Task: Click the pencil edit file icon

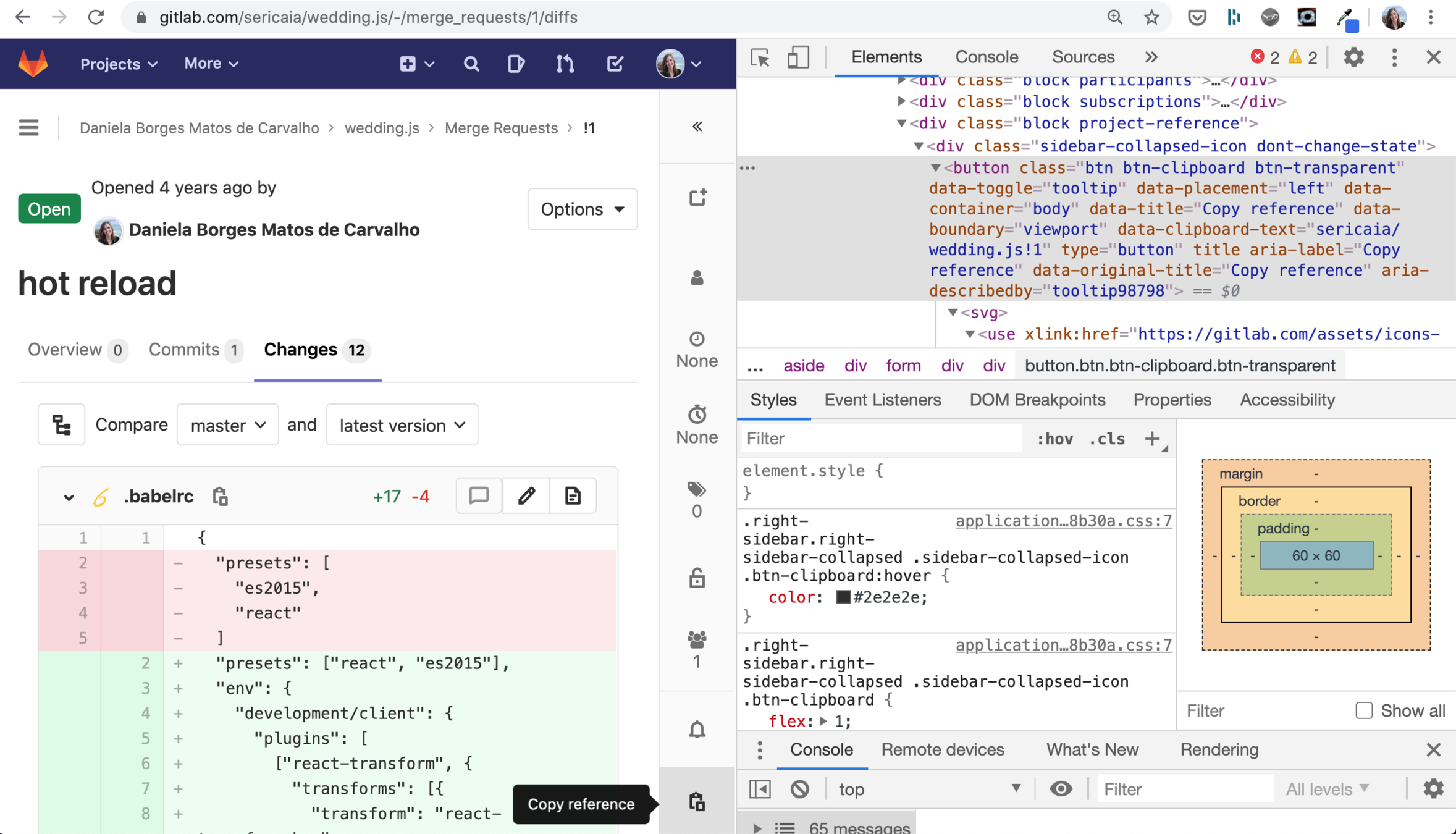Action: [526, 496]
